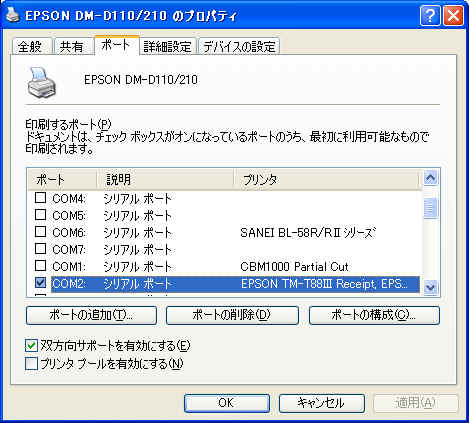Click the small printer icon in title bar
Image resolution: width=469 pixels, height=423 pixels.
click(x=13, y=15)
